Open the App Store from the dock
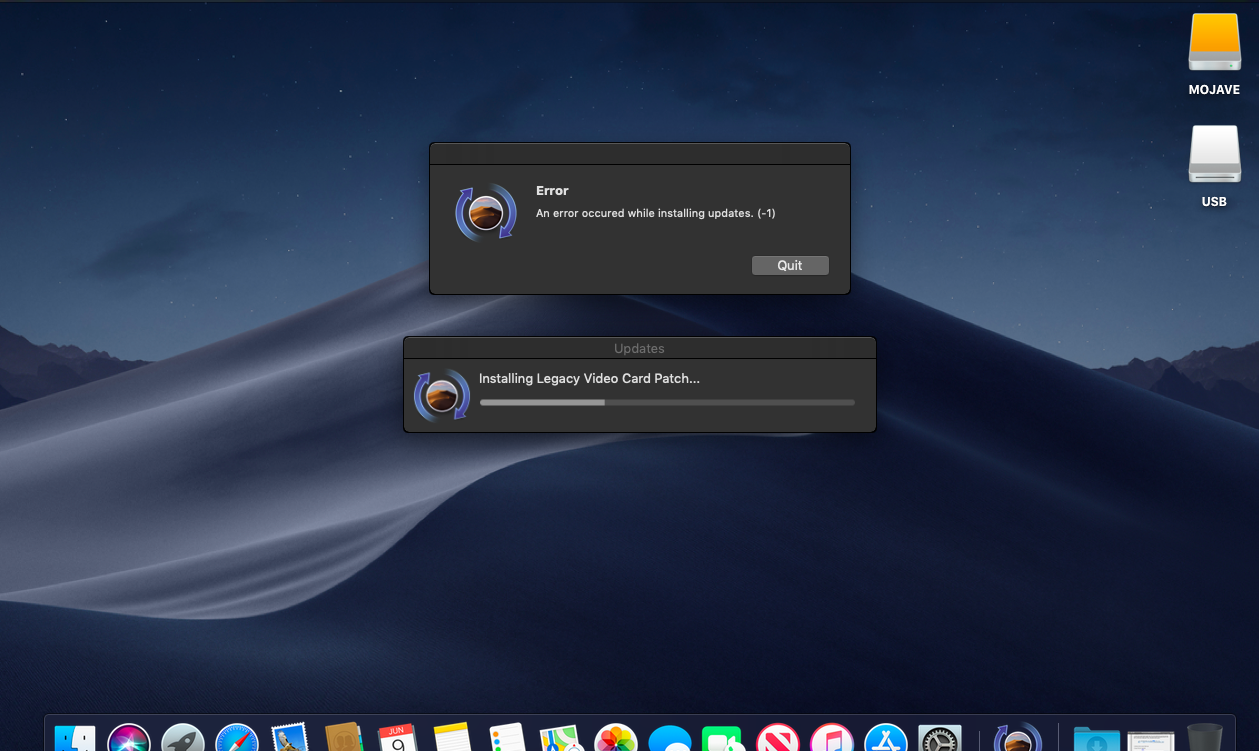The image size is (1259, 751). pyautogui.click(x=885, y=738)
